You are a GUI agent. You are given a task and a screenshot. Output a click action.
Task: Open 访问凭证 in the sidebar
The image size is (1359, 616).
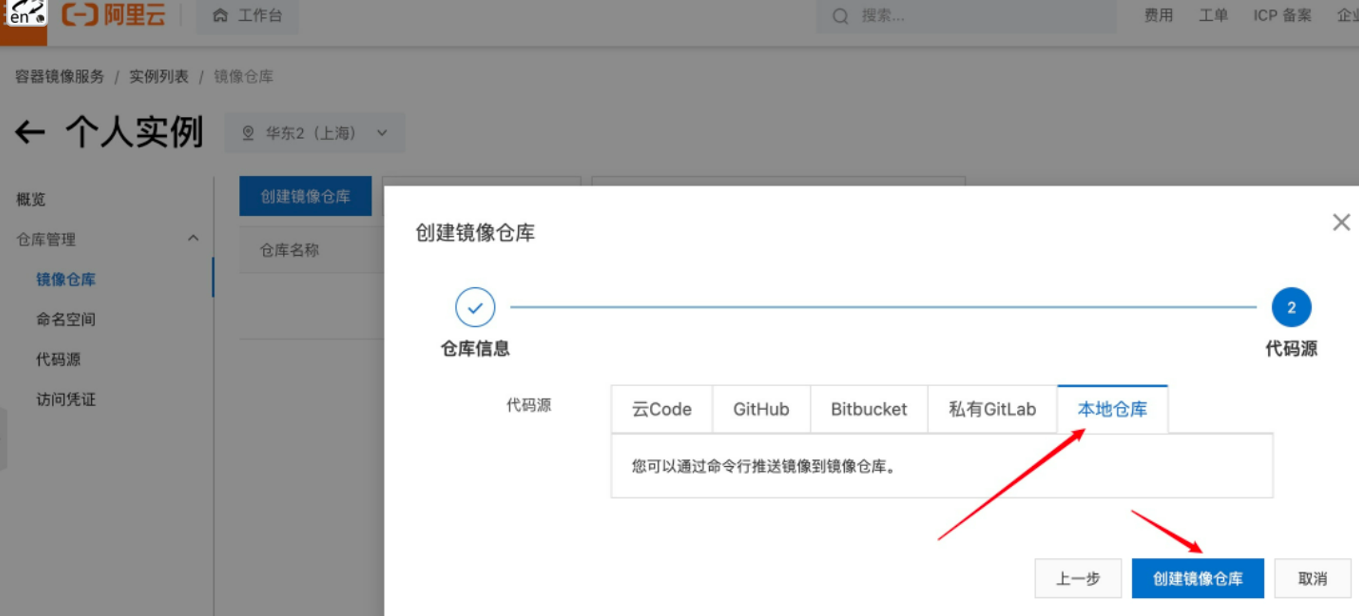click(x=66, y=399)
